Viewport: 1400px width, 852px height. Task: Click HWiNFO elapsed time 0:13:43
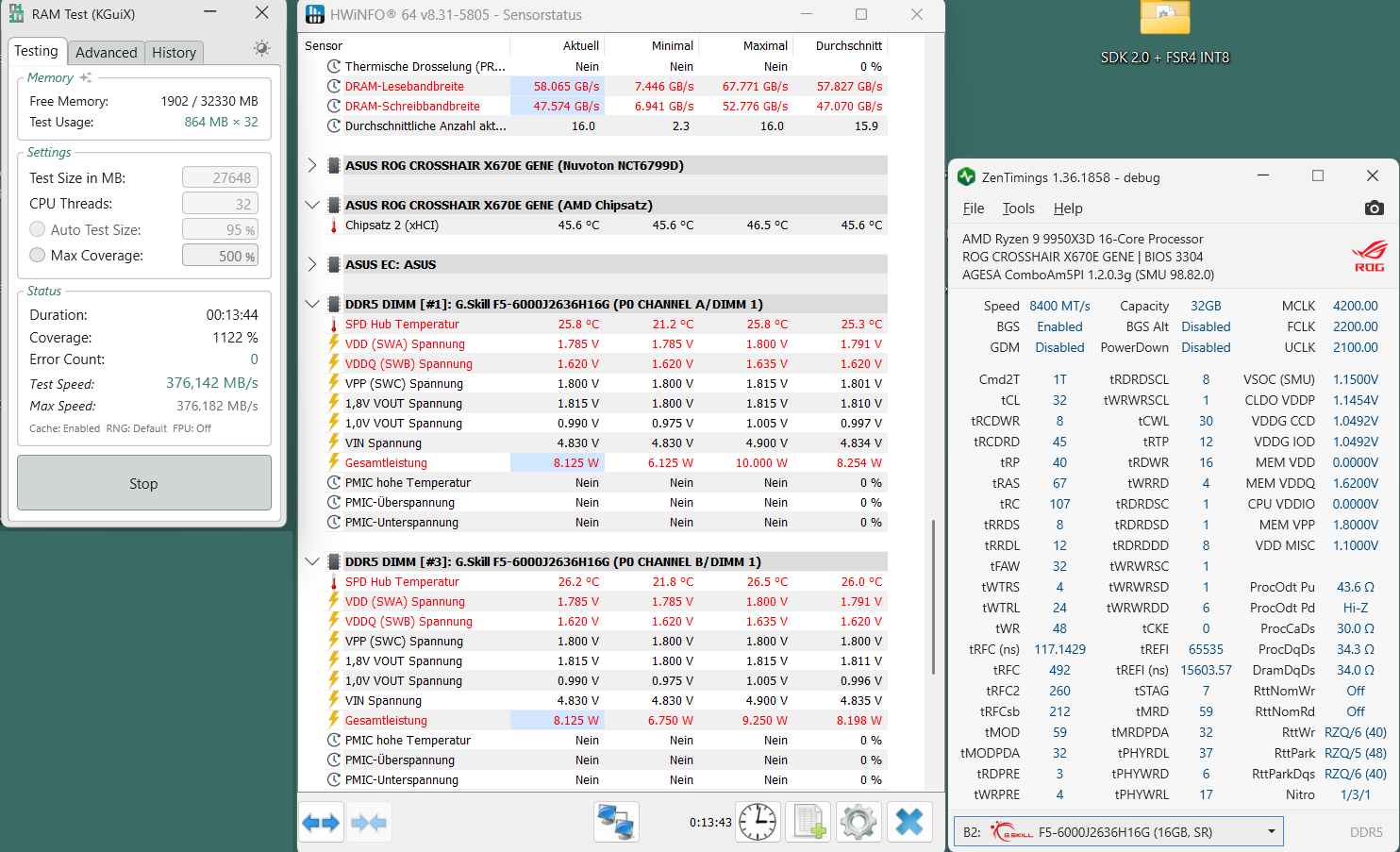(710, 822)
